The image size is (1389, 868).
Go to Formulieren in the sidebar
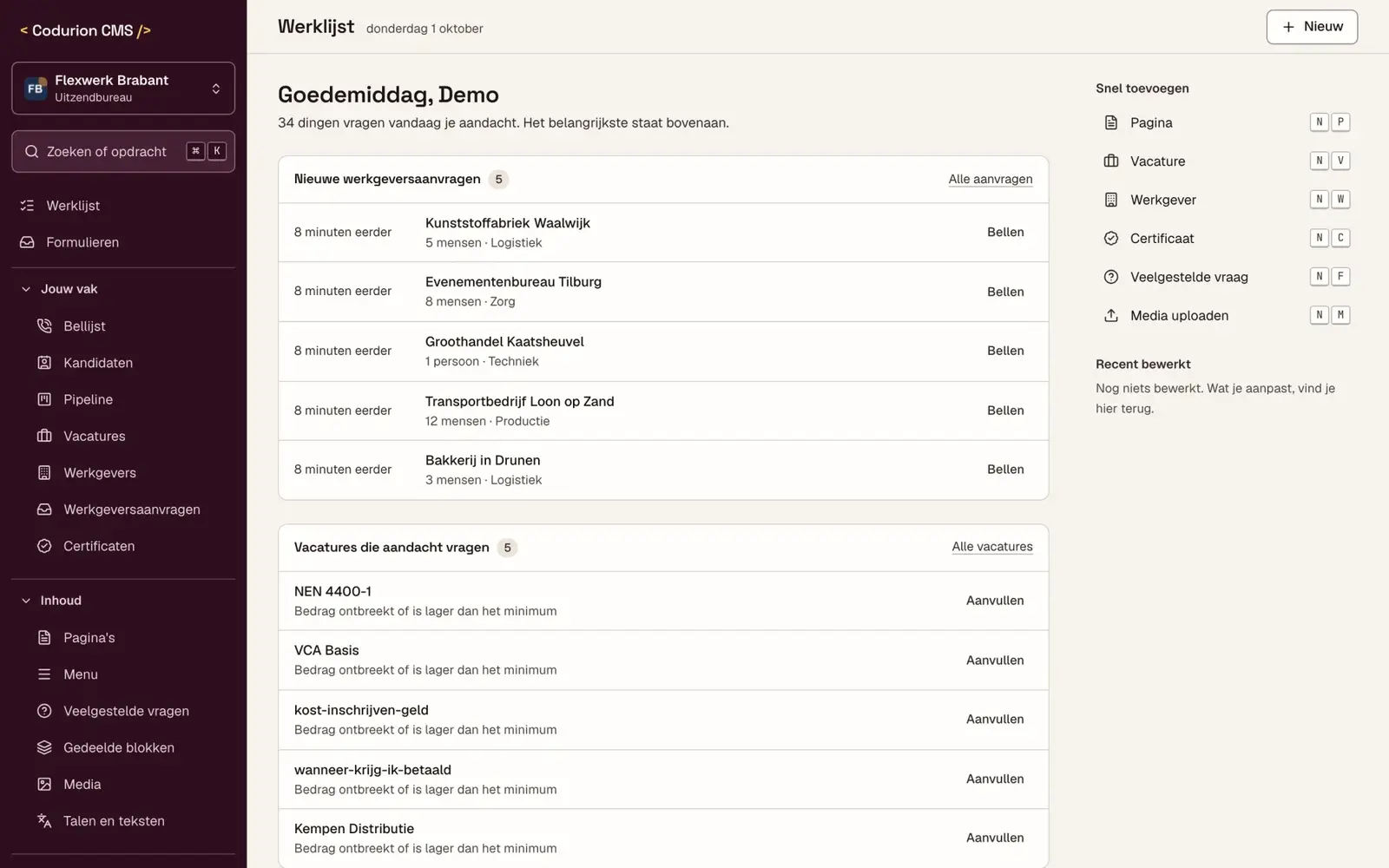[x=123, y=242]
